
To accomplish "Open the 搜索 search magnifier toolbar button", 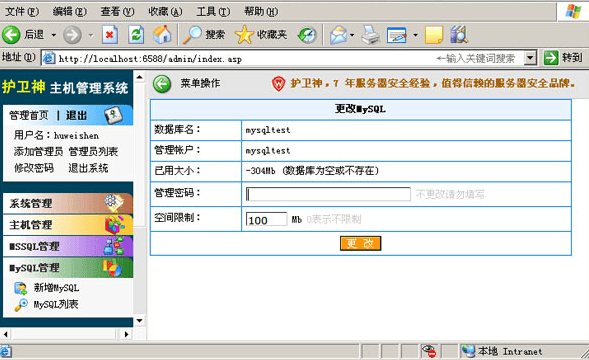I will pos(204,35).
